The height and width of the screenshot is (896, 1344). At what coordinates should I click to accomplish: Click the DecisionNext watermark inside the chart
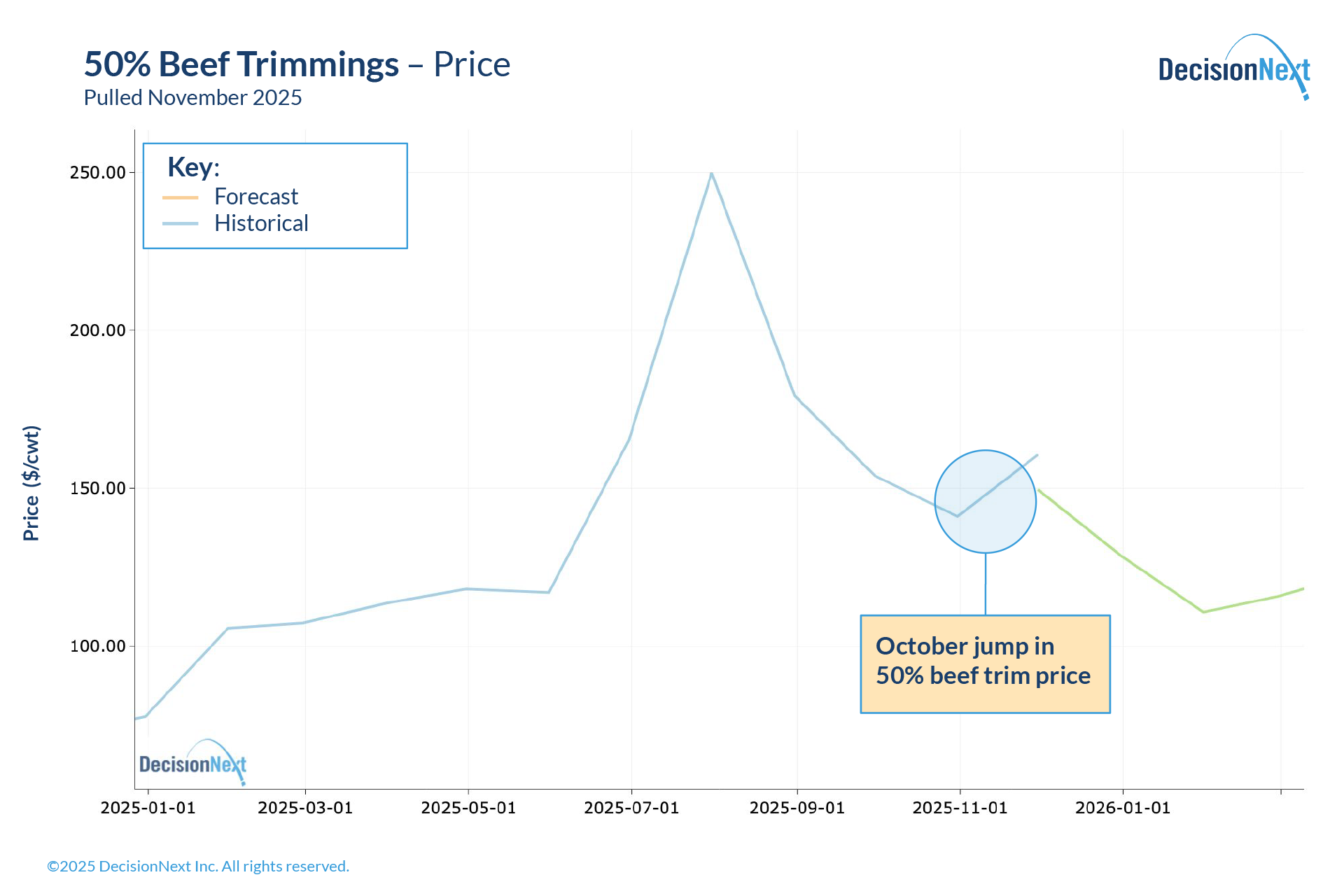point(192,763)
